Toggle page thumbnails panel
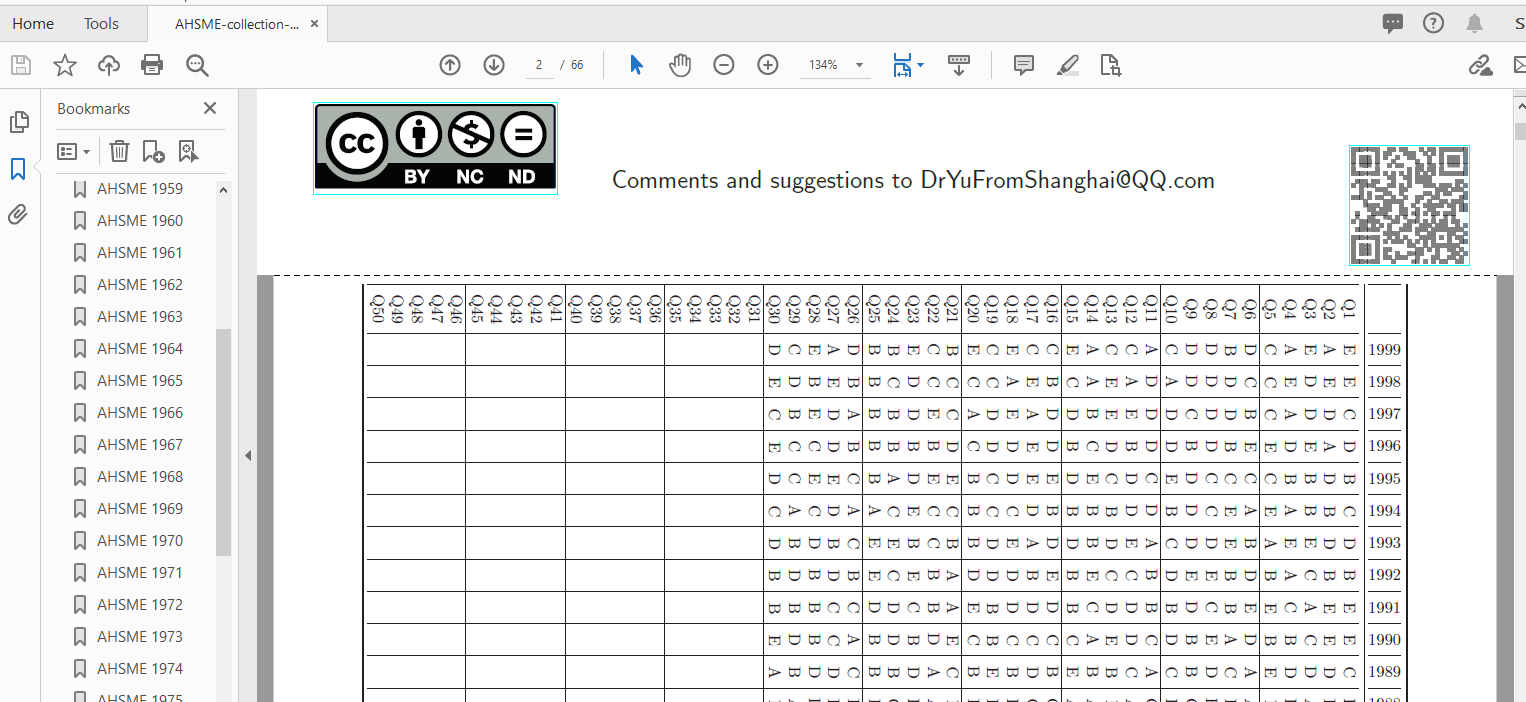The width and height of the screenshot is (1526, 702). coord(18,122)
